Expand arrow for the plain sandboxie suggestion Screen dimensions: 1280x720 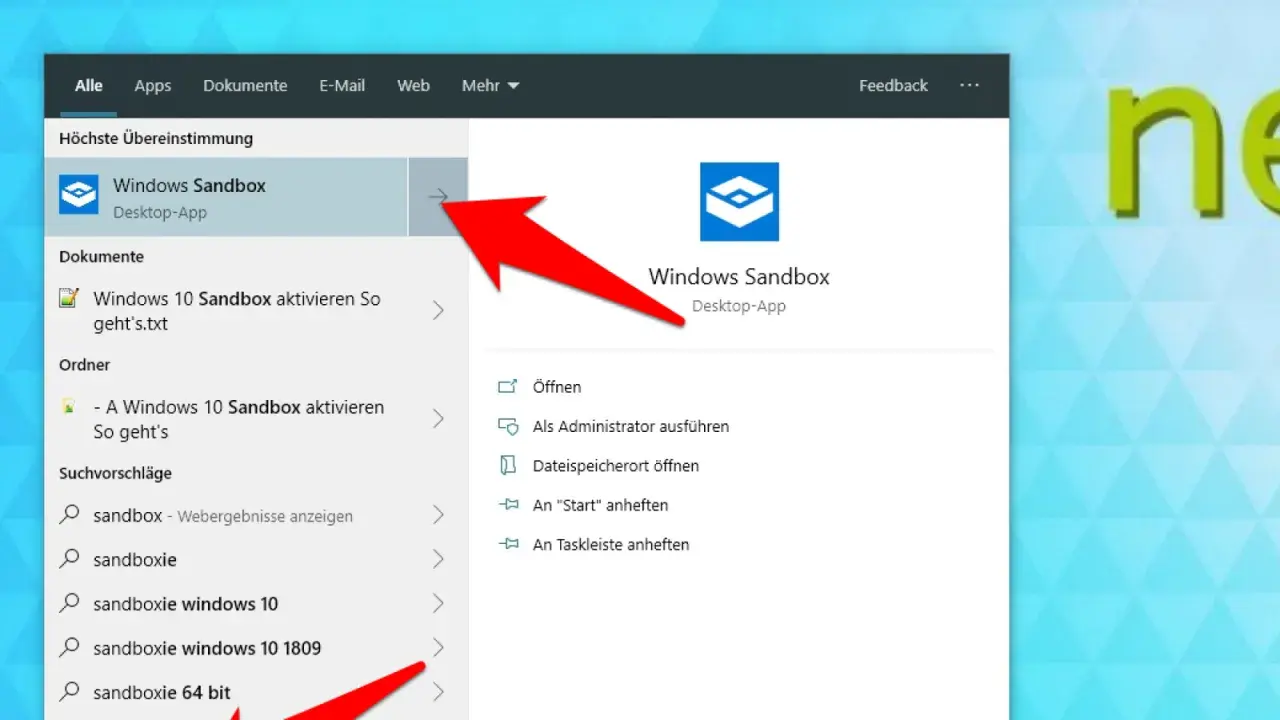[438, 559]
